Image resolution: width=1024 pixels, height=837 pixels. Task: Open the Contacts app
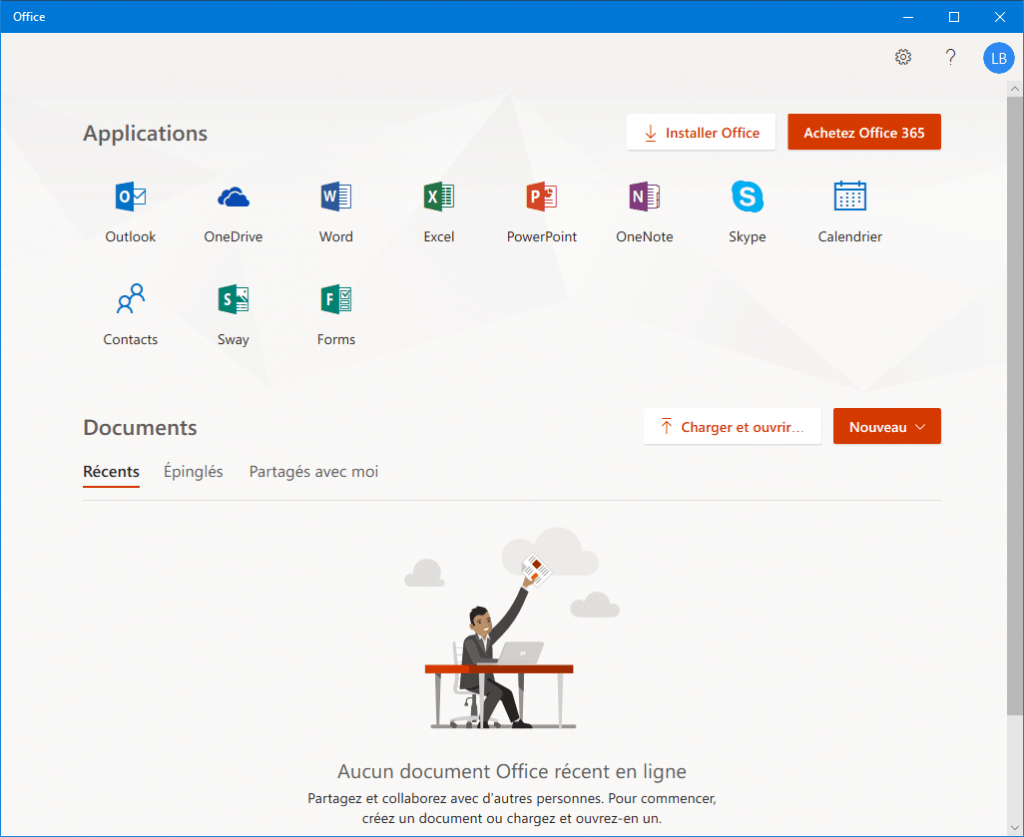point(131,315)
